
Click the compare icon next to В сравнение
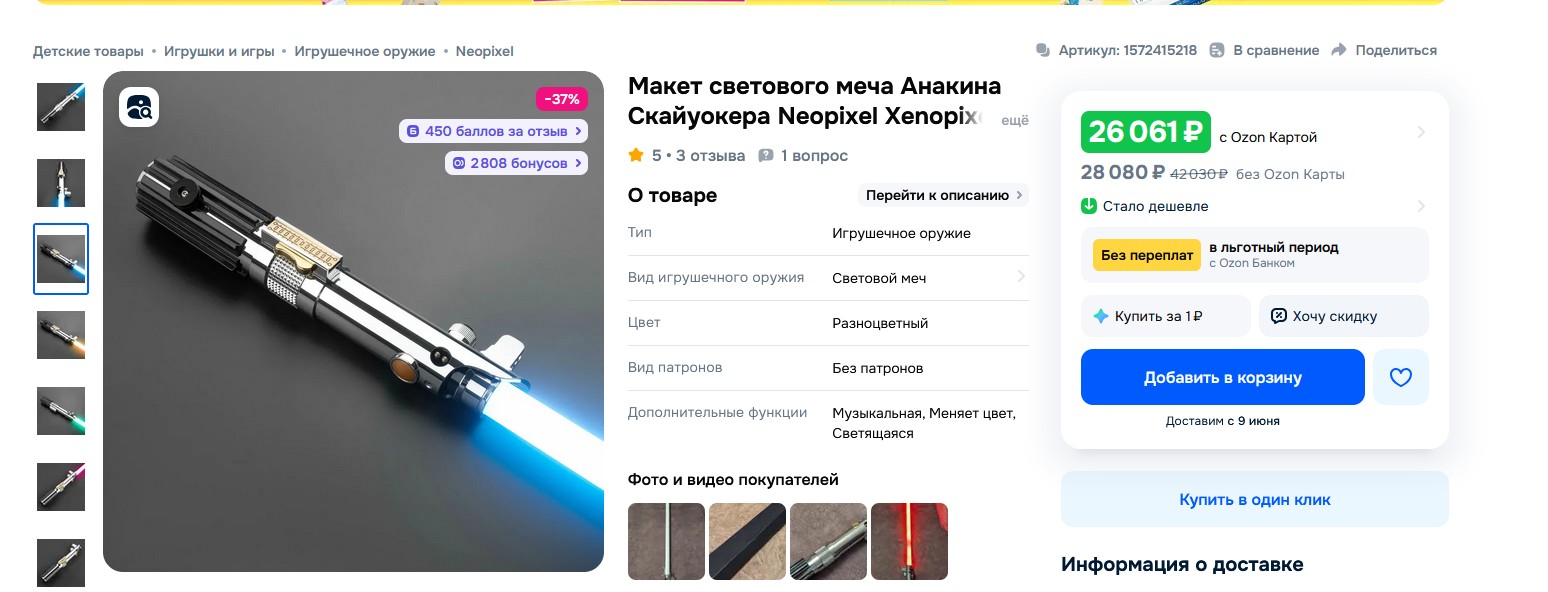pos(1217,50)
